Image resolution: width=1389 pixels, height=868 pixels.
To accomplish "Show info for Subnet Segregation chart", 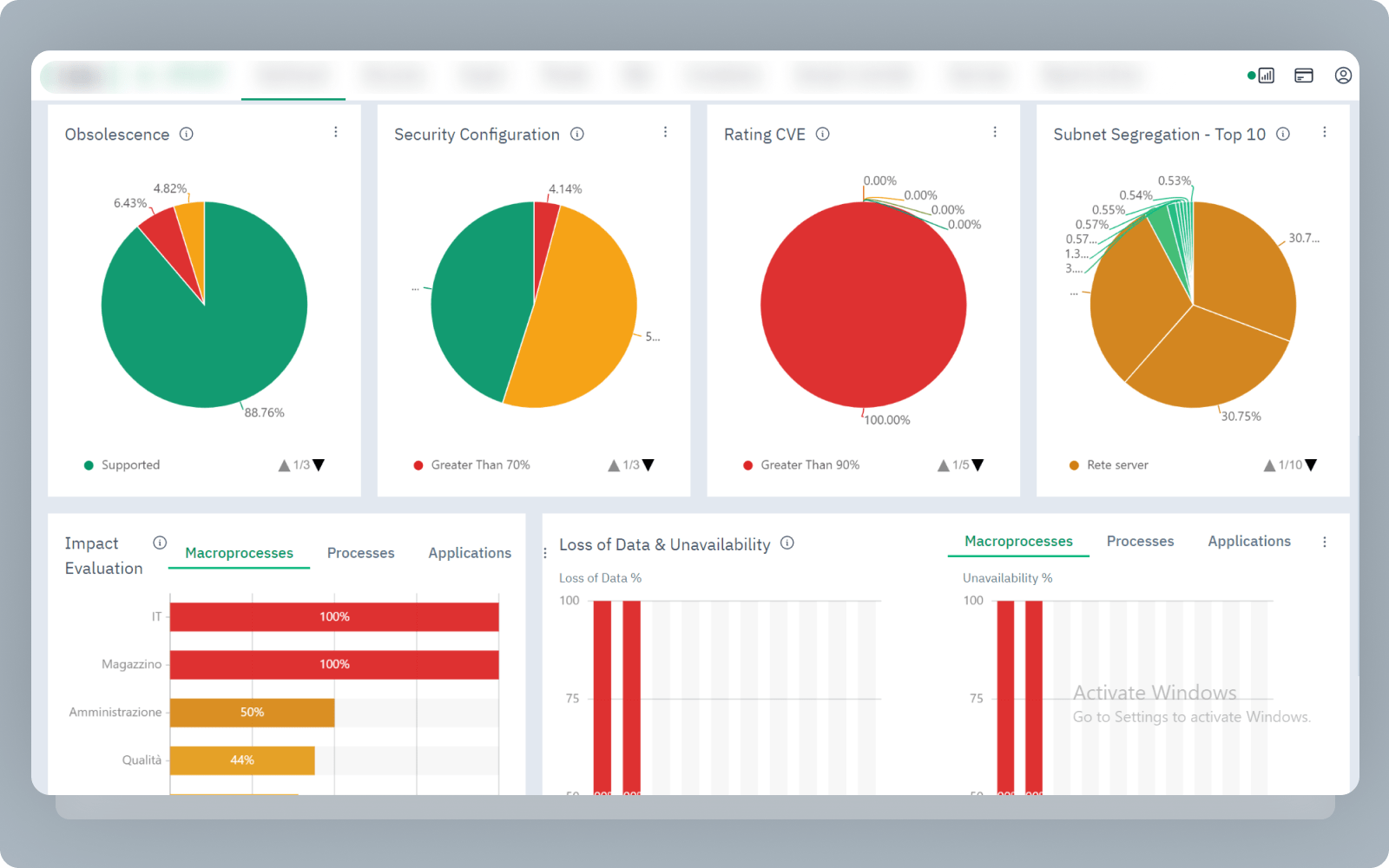I will 1283,134.
